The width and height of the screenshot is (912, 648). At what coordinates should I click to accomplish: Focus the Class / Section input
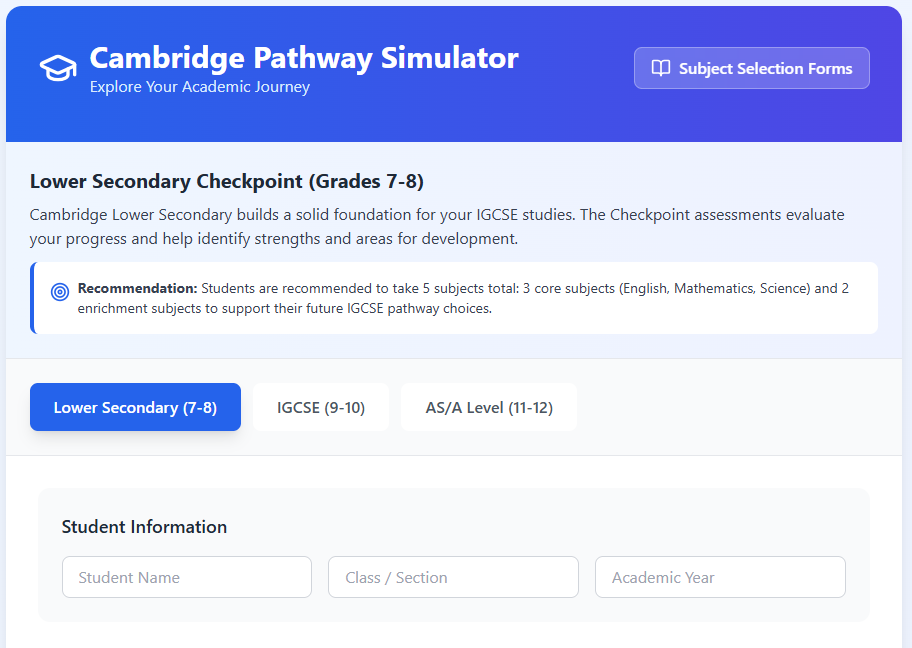[x=453, y=577]
